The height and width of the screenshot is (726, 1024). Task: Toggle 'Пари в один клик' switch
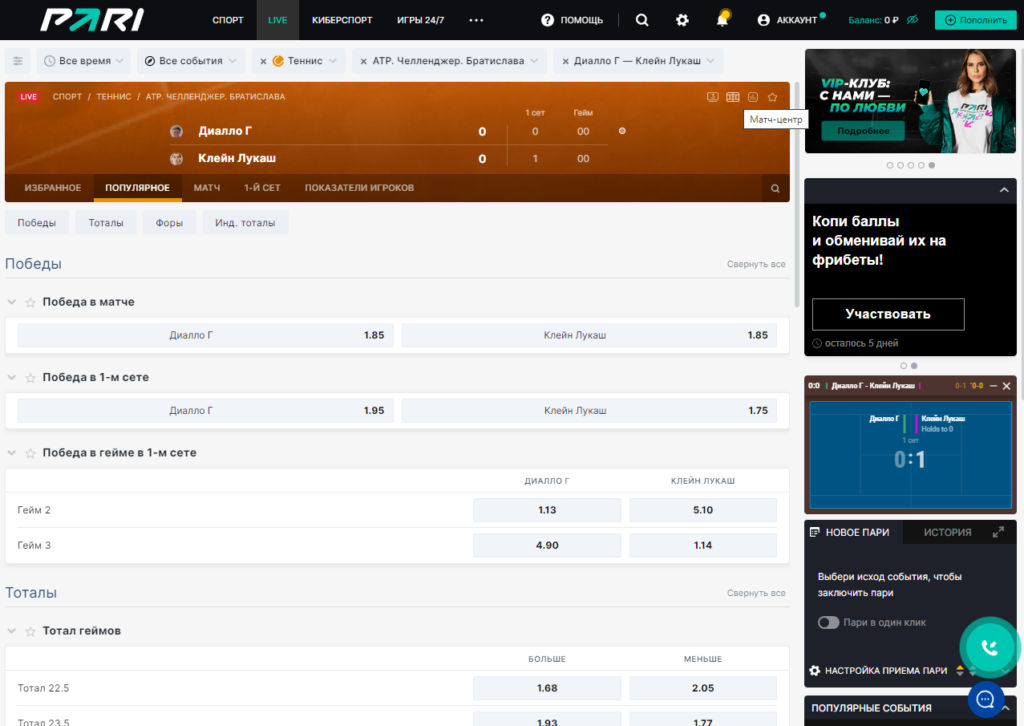pos(828,622)
